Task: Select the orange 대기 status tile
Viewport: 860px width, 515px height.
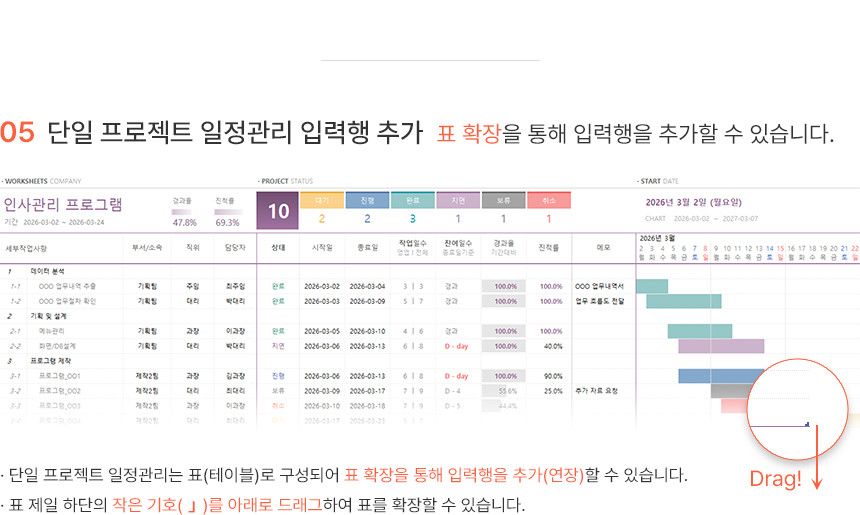Action: [x=322, y=200]
